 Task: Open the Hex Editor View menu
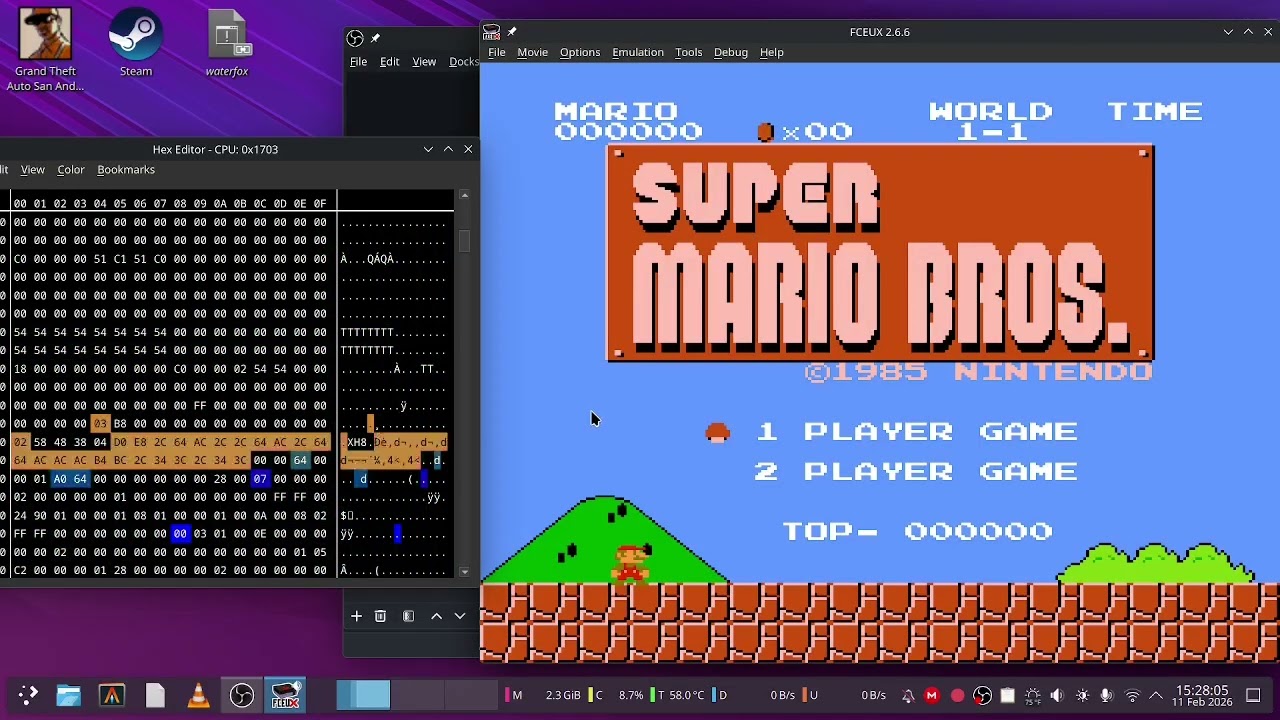[x=33, y=170]
